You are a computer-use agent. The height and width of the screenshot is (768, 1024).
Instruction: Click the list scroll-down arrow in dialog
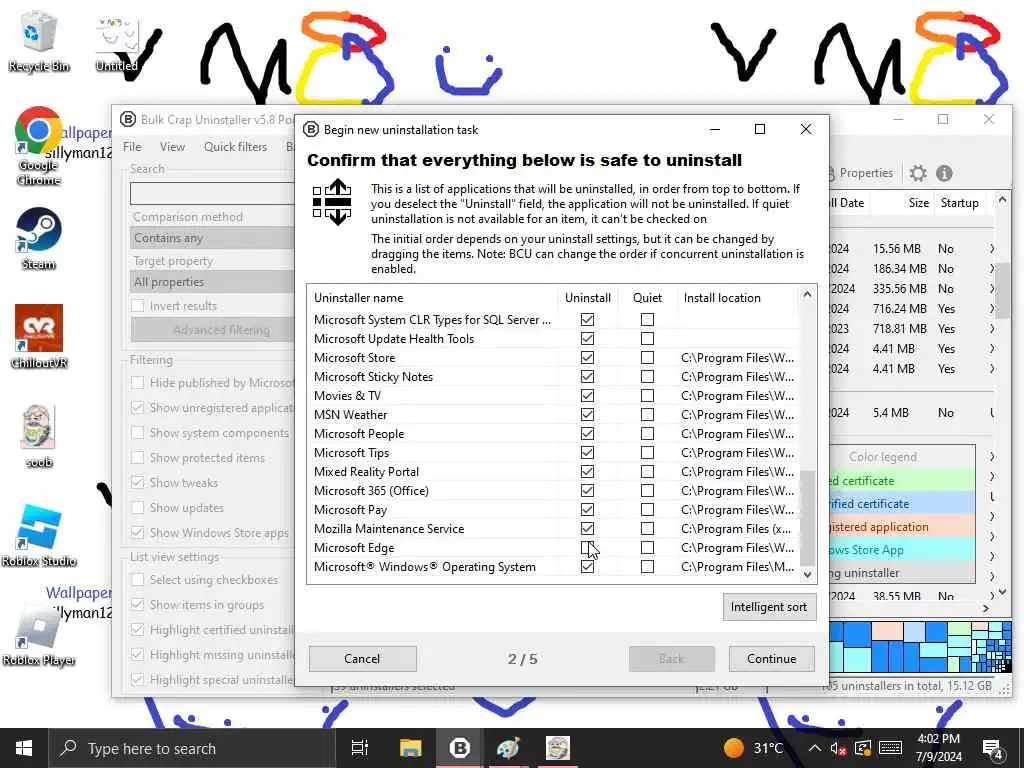coord(808,575)
